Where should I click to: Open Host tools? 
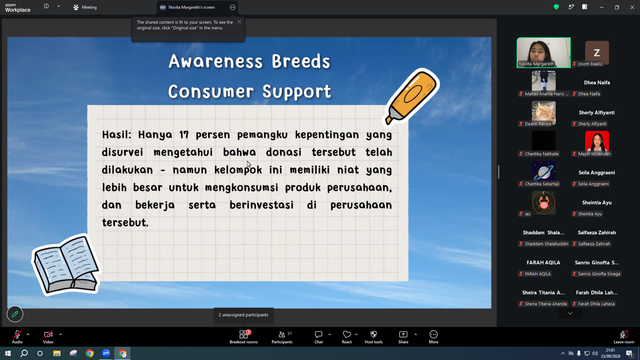coord(373,337)
